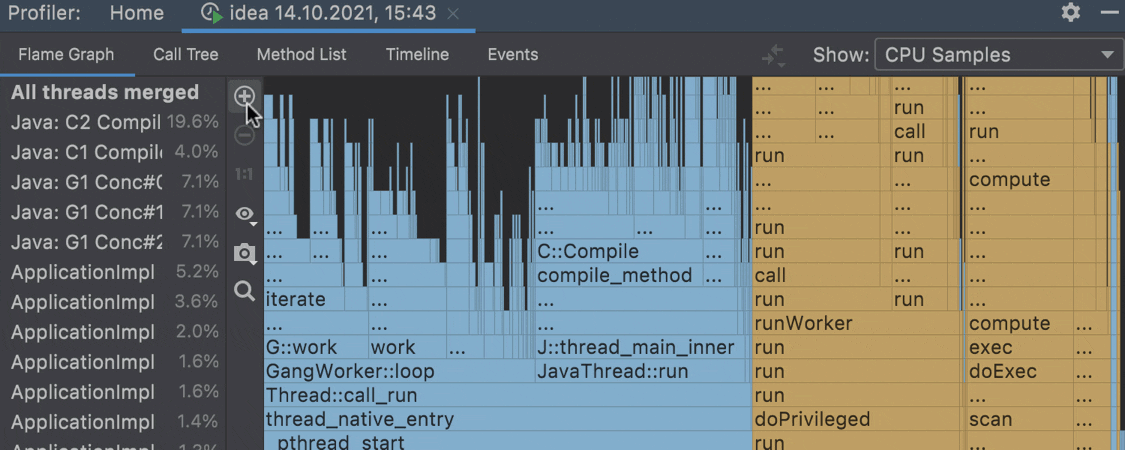Select the Java: G1 Conc#2 thread

coord(113,242)
